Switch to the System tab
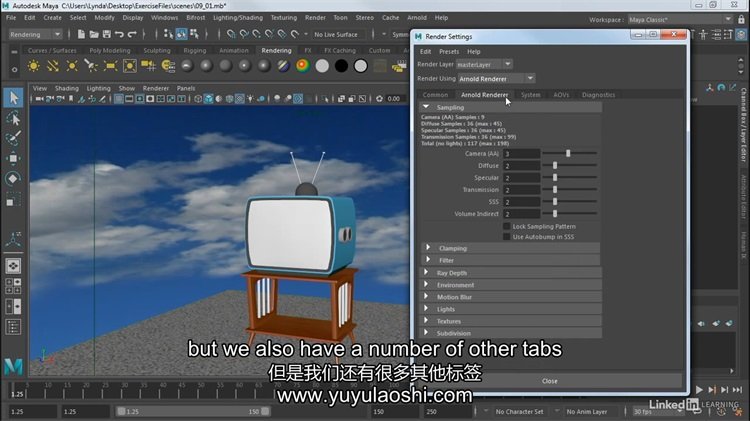The width and height of the screenshot is (750, 421). pyautogui.click(x=530, y=95)
